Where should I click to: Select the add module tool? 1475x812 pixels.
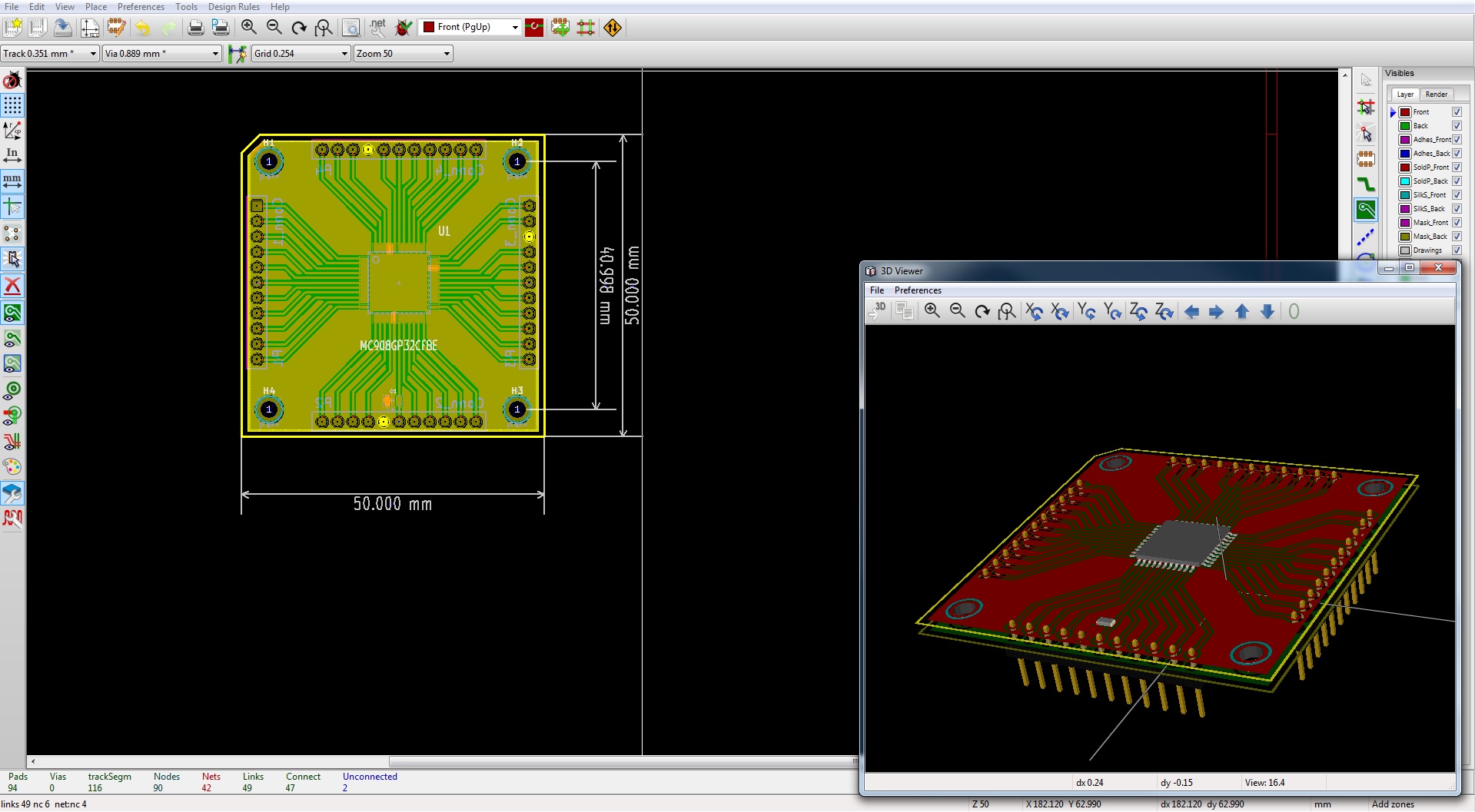[x=1366, y=159]
